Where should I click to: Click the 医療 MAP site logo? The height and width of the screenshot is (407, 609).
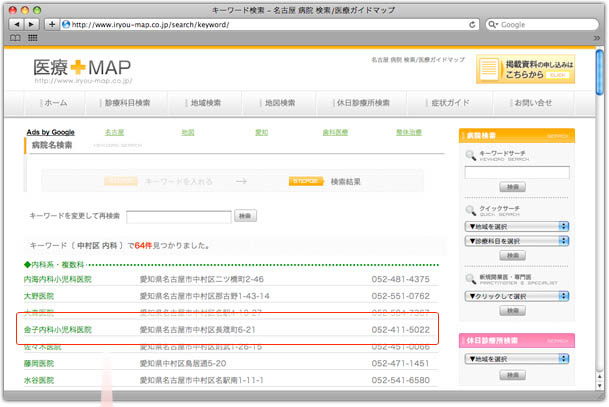click(82, 71)
